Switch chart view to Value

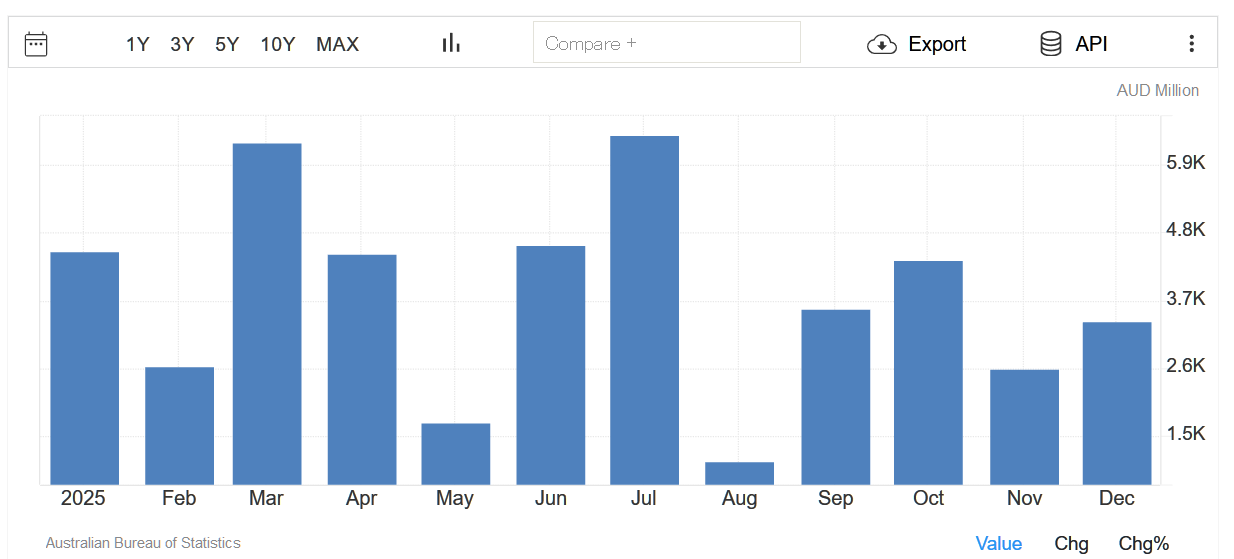(998, 543)
